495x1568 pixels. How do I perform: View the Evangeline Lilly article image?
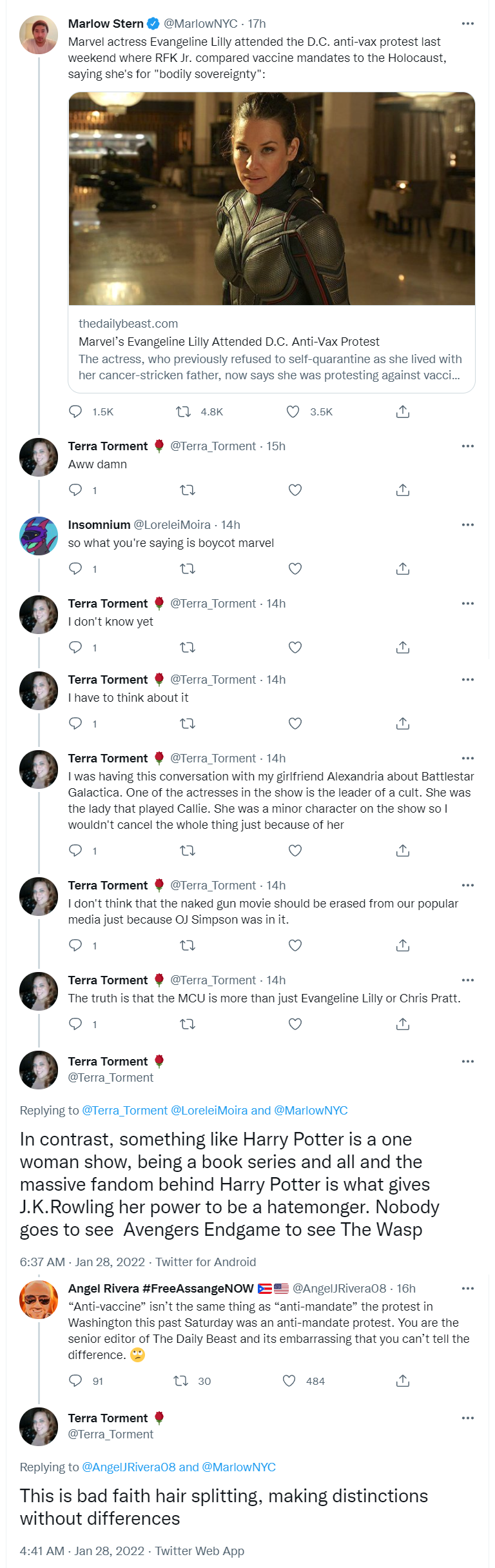[271, 199]
